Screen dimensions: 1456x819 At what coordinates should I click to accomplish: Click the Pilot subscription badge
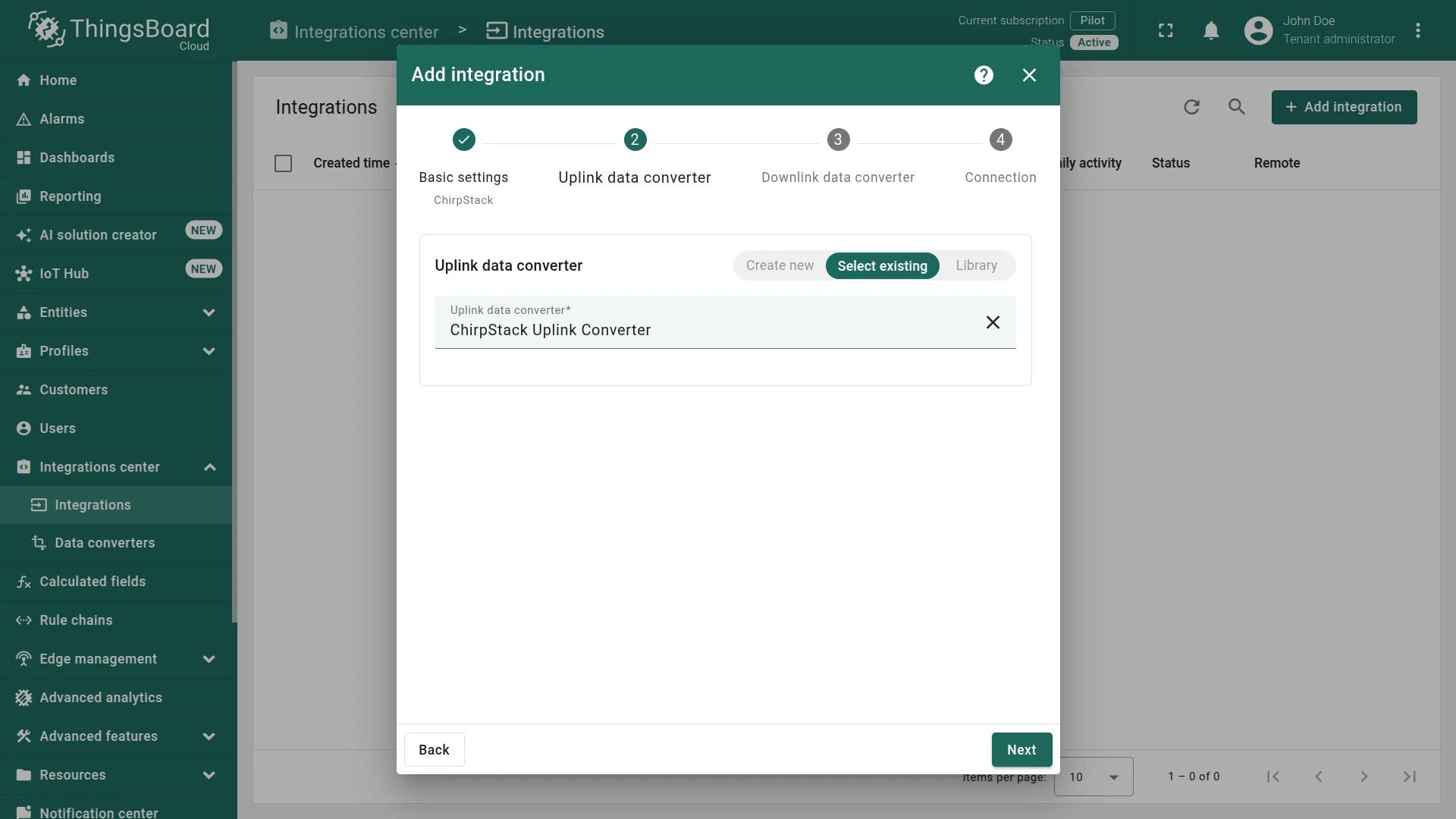click(x=1093, y=20)
